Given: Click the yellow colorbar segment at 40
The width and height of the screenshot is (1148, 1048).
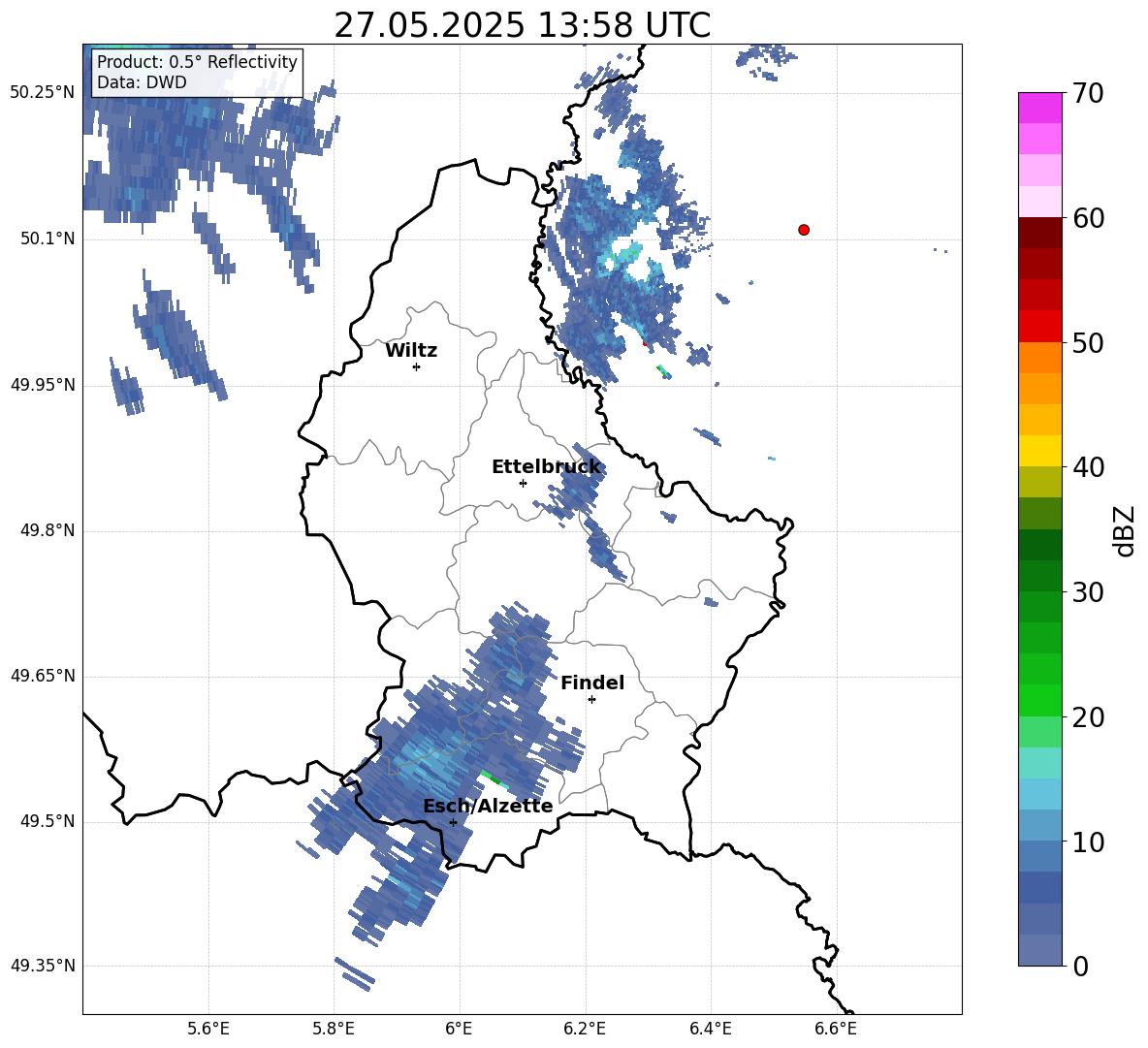Looking at the screenshot, I should pyautogui.click(x=1039, y=451).
